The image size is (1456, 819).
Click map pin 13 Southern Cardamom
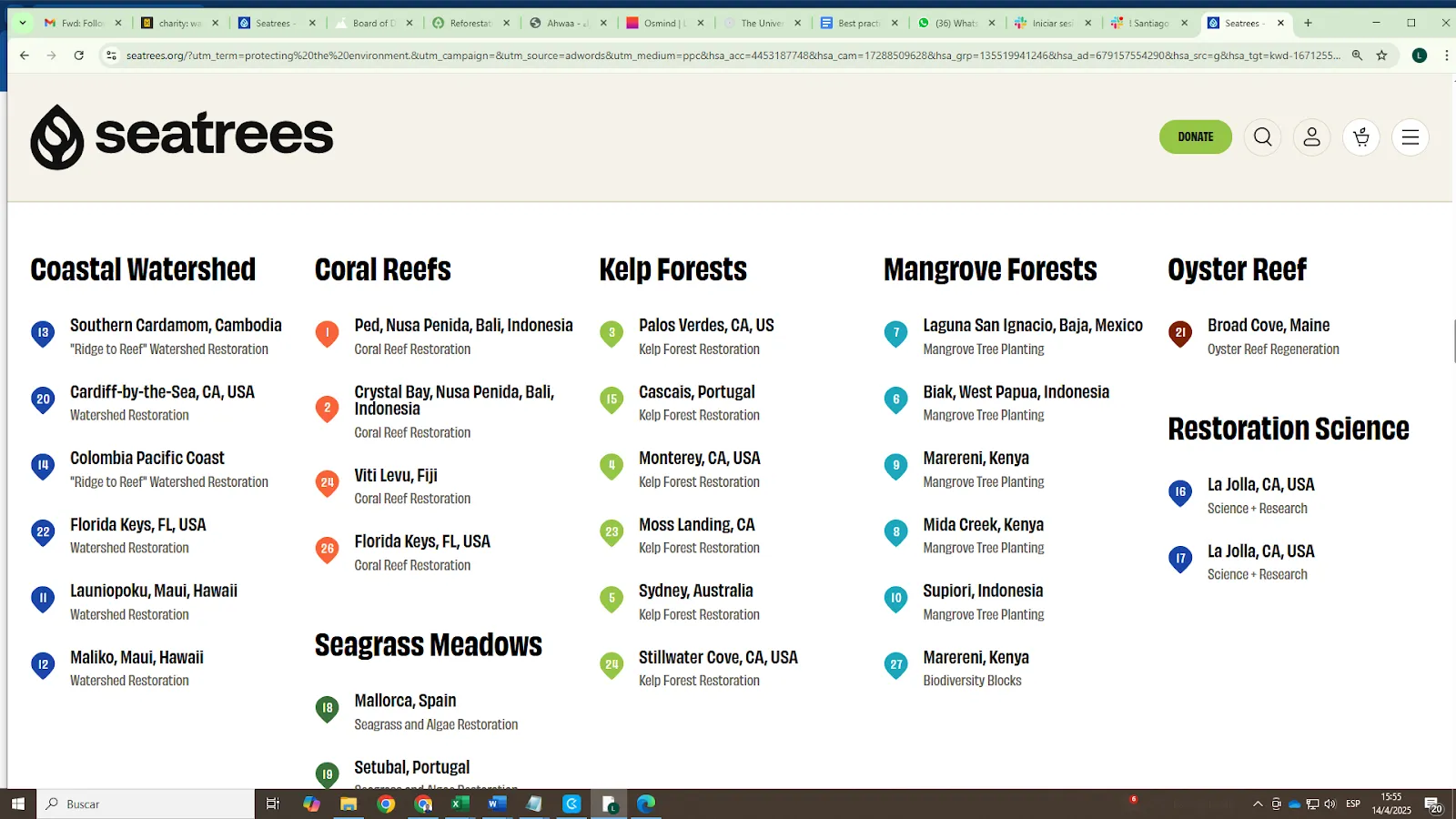point(43,334)
